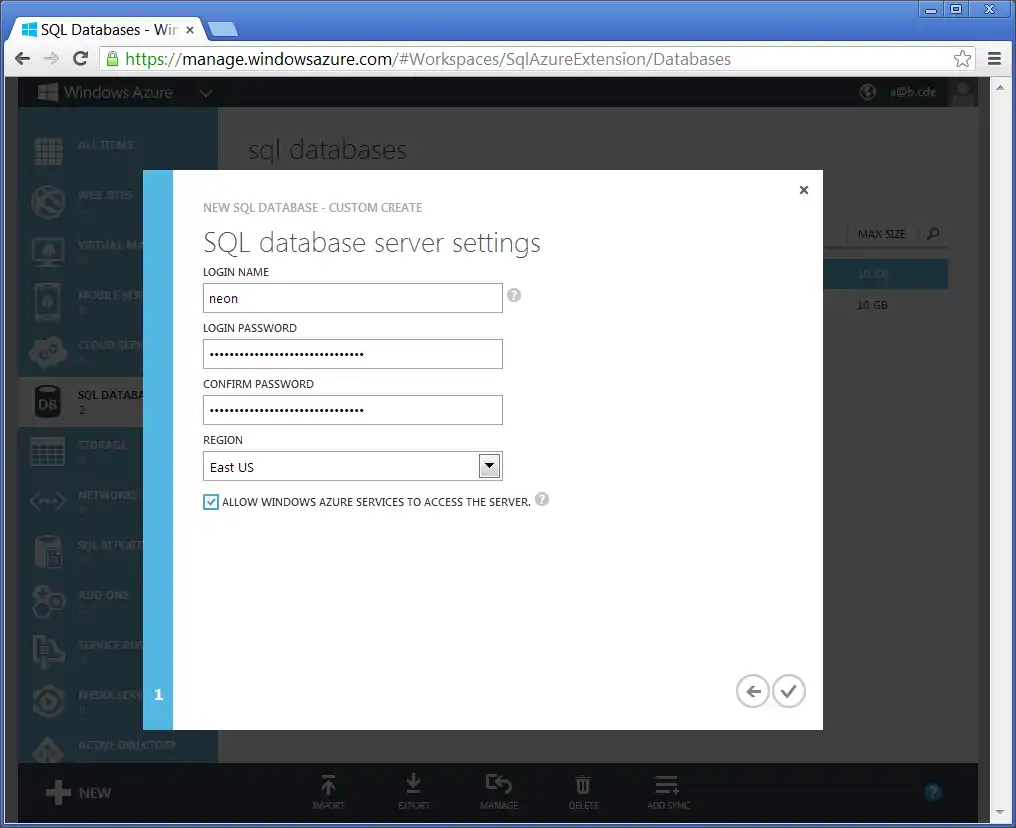Click the Max Size column header

click(882, 234)
